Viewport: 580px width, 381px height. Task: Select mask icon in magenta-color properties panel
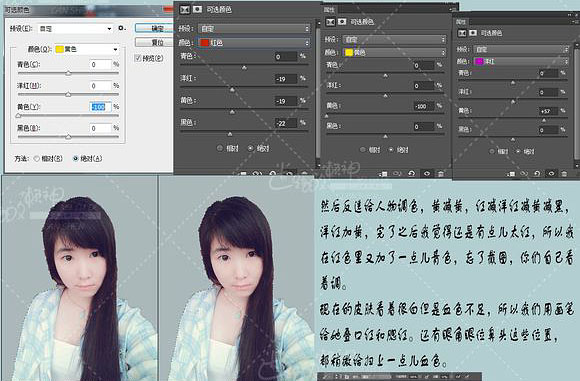click(x=473, y=33)
